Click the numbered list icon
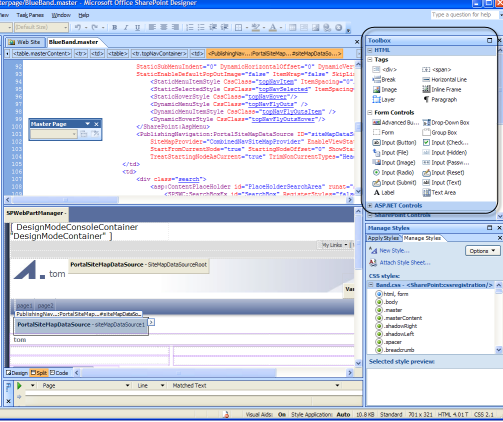503x422 pixels. [x=189, y=27]
